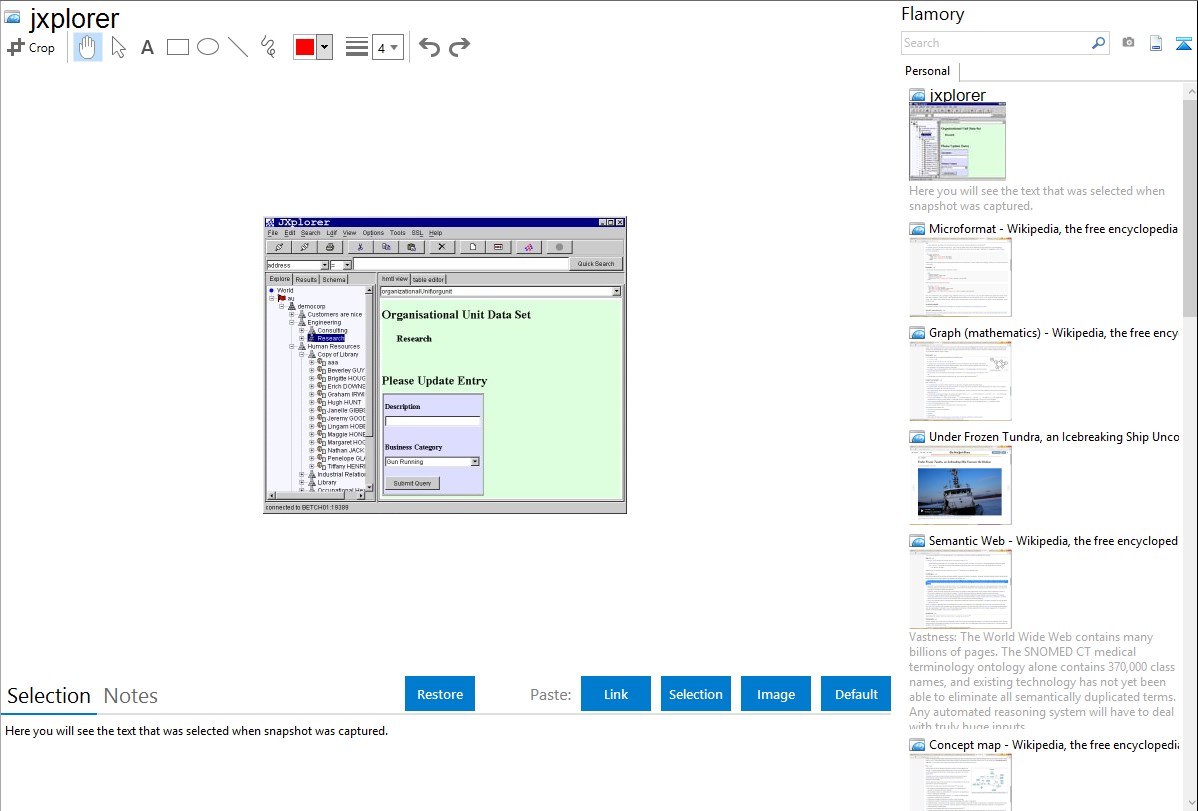Open 'Concept map - Wikipedia' snapshot title

[x=1053, y=744]
